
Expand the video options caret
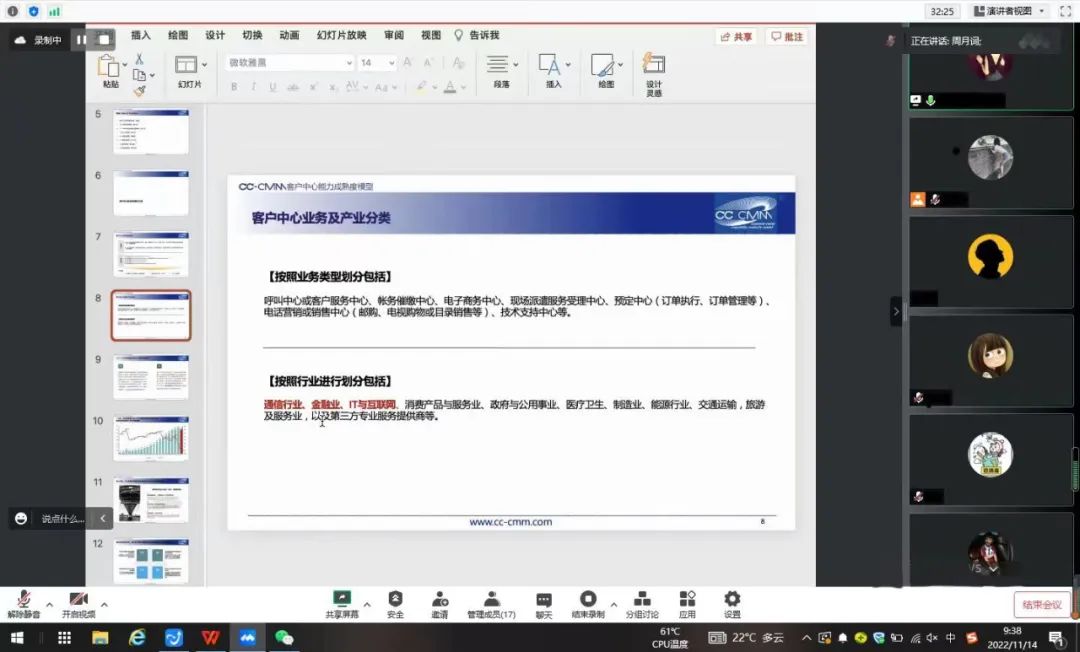click(104, 605)
